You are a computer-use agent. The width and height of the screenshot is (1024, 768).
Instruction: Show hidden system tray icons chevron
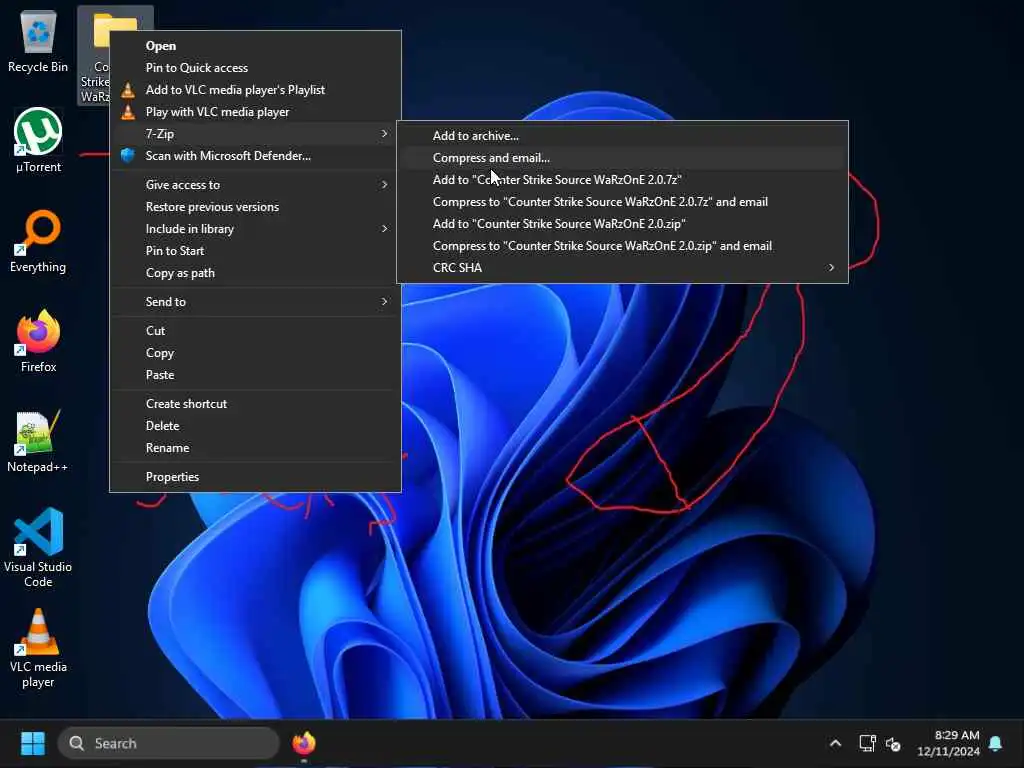(835, 743)
